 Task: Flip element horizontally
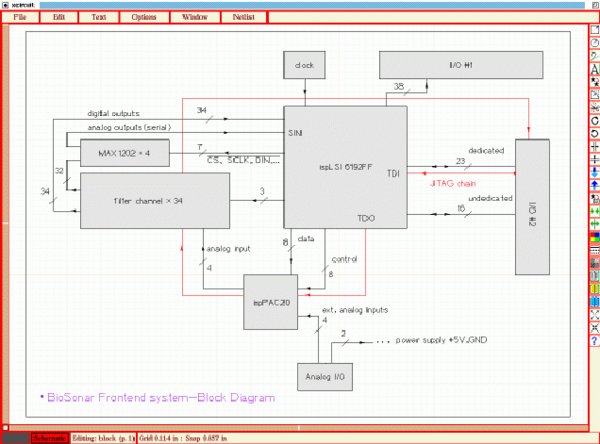(595, 147)
